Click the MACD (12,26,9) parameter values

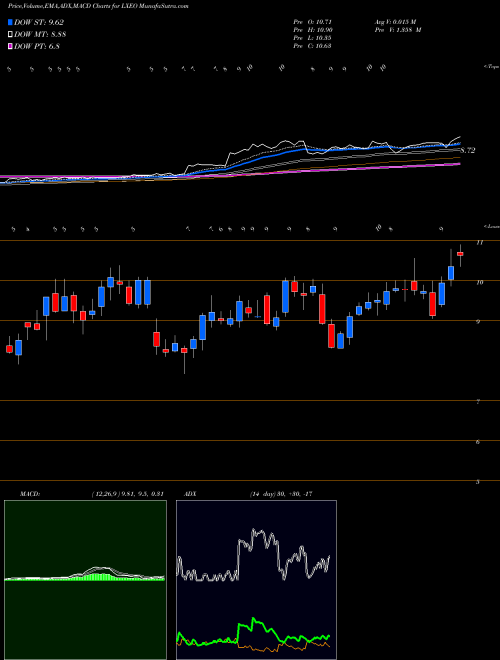(127, 494)
